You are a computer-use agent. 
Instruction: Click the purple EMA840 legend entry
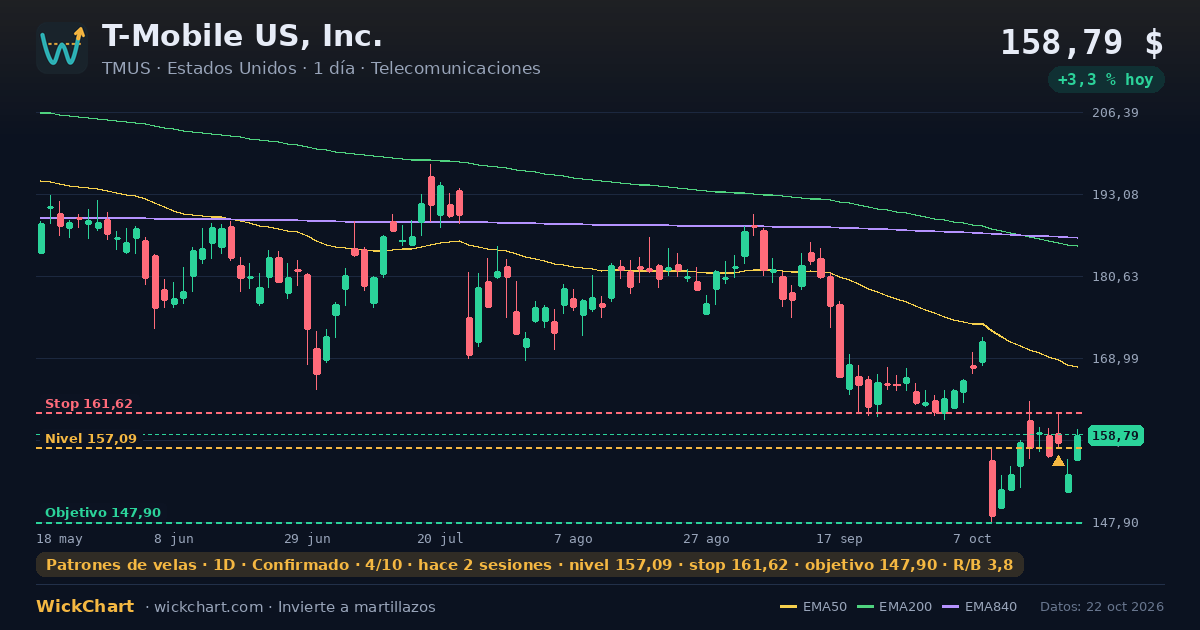pyautogui.click(x=979, y=607)
